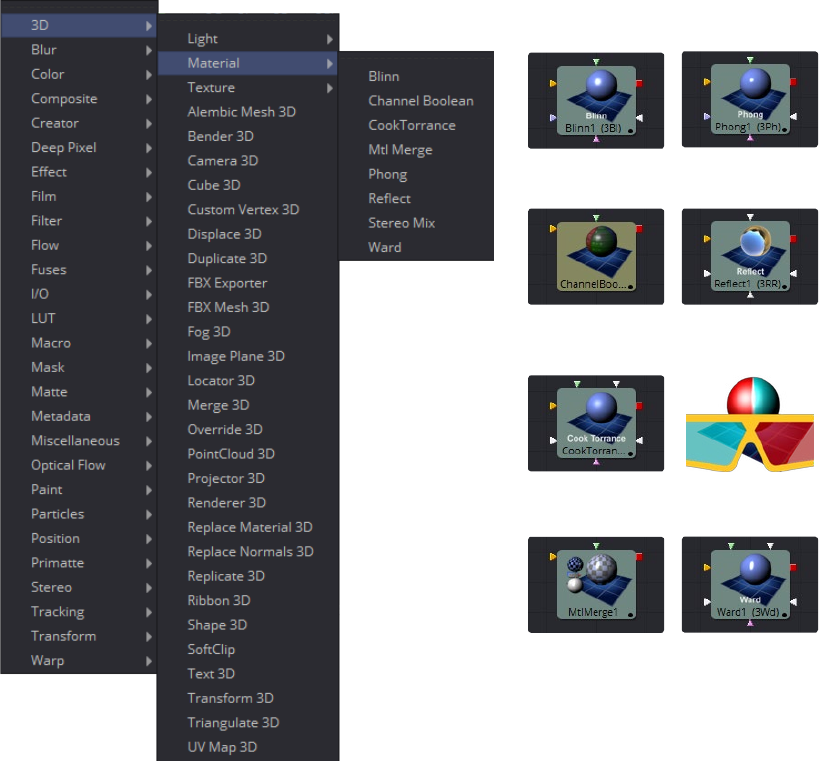Add Image Plane 3D tool
819x761 pixels.
pyautogui.click(x=236, y=357)
